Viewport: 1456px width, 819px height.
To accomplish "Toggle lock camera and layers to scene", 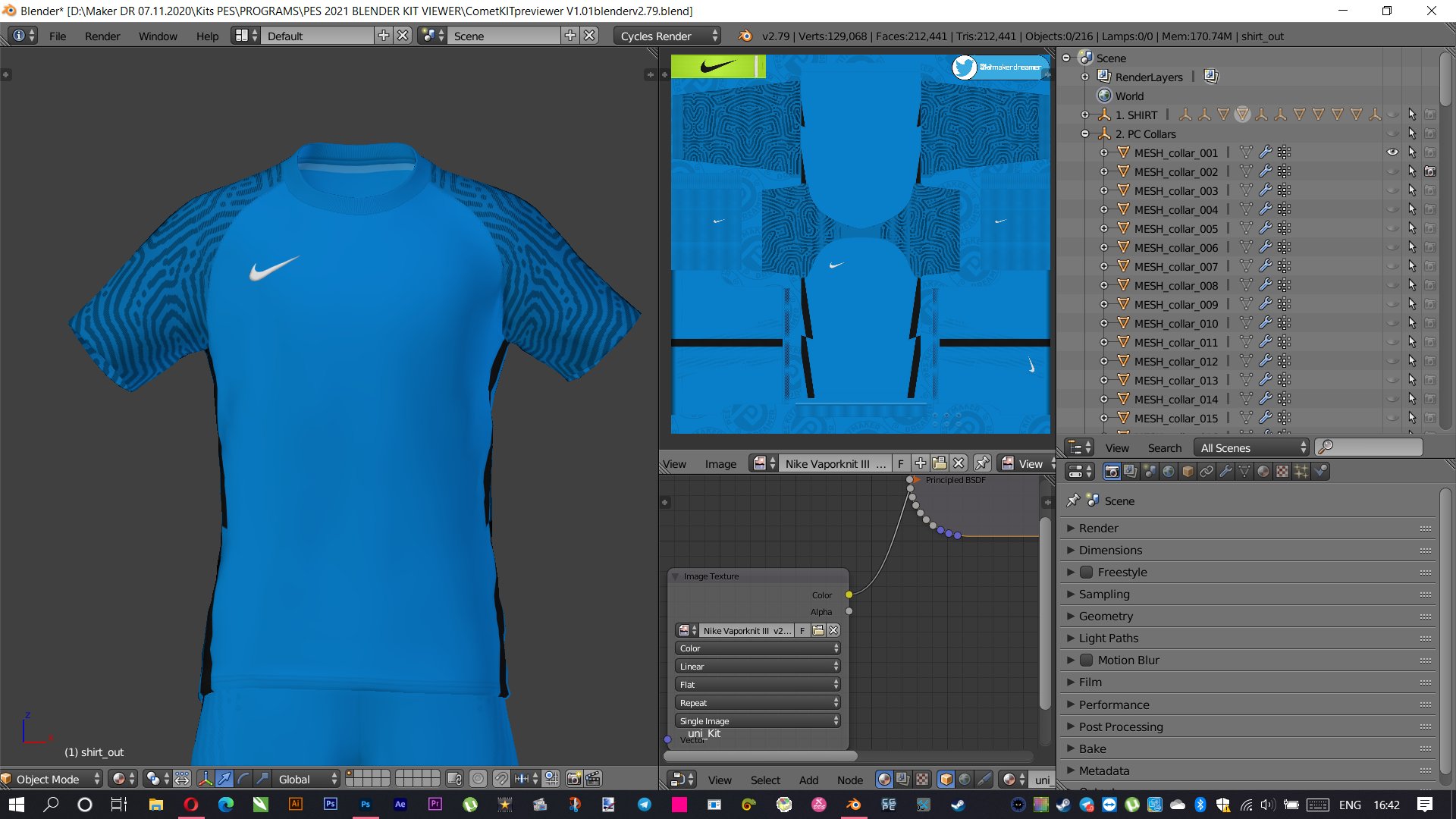I will (x=454, y=779).
